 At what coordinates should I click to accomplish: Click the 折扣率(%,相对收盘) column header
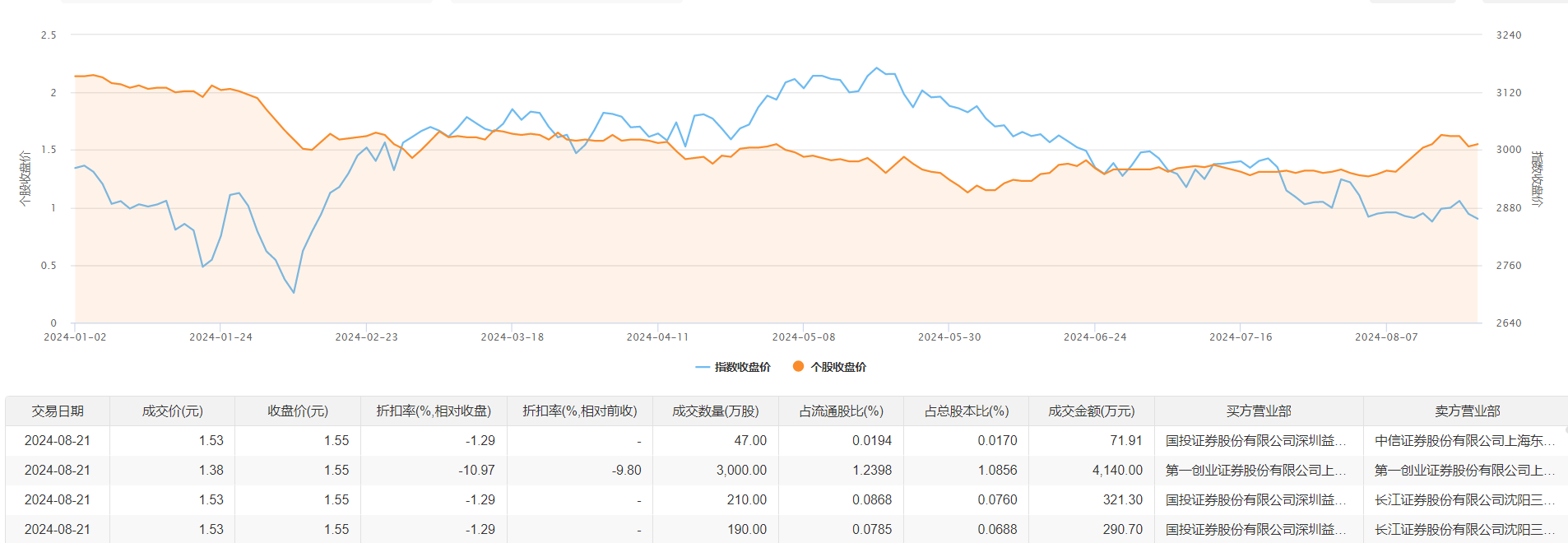[434, 411]
